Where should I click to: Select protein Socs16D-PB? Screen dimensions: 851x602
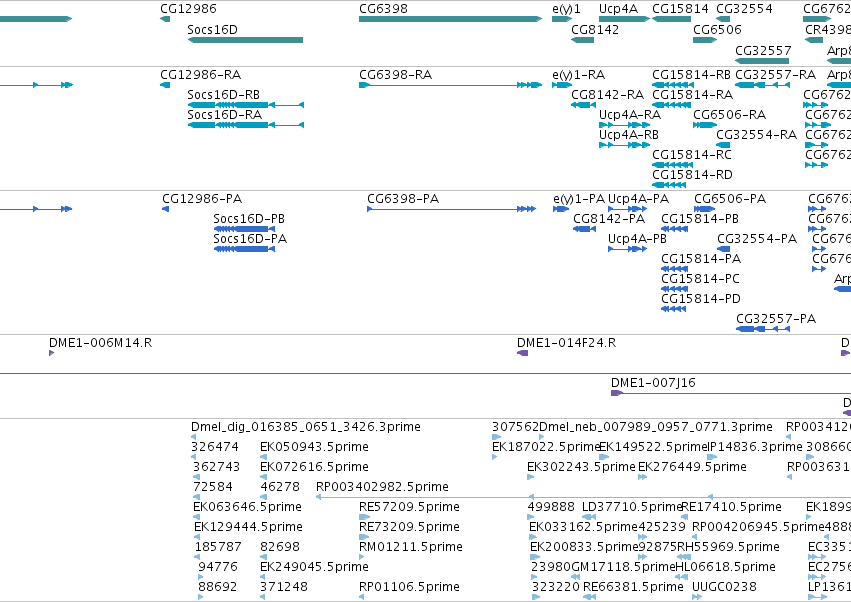click(244, 230)
